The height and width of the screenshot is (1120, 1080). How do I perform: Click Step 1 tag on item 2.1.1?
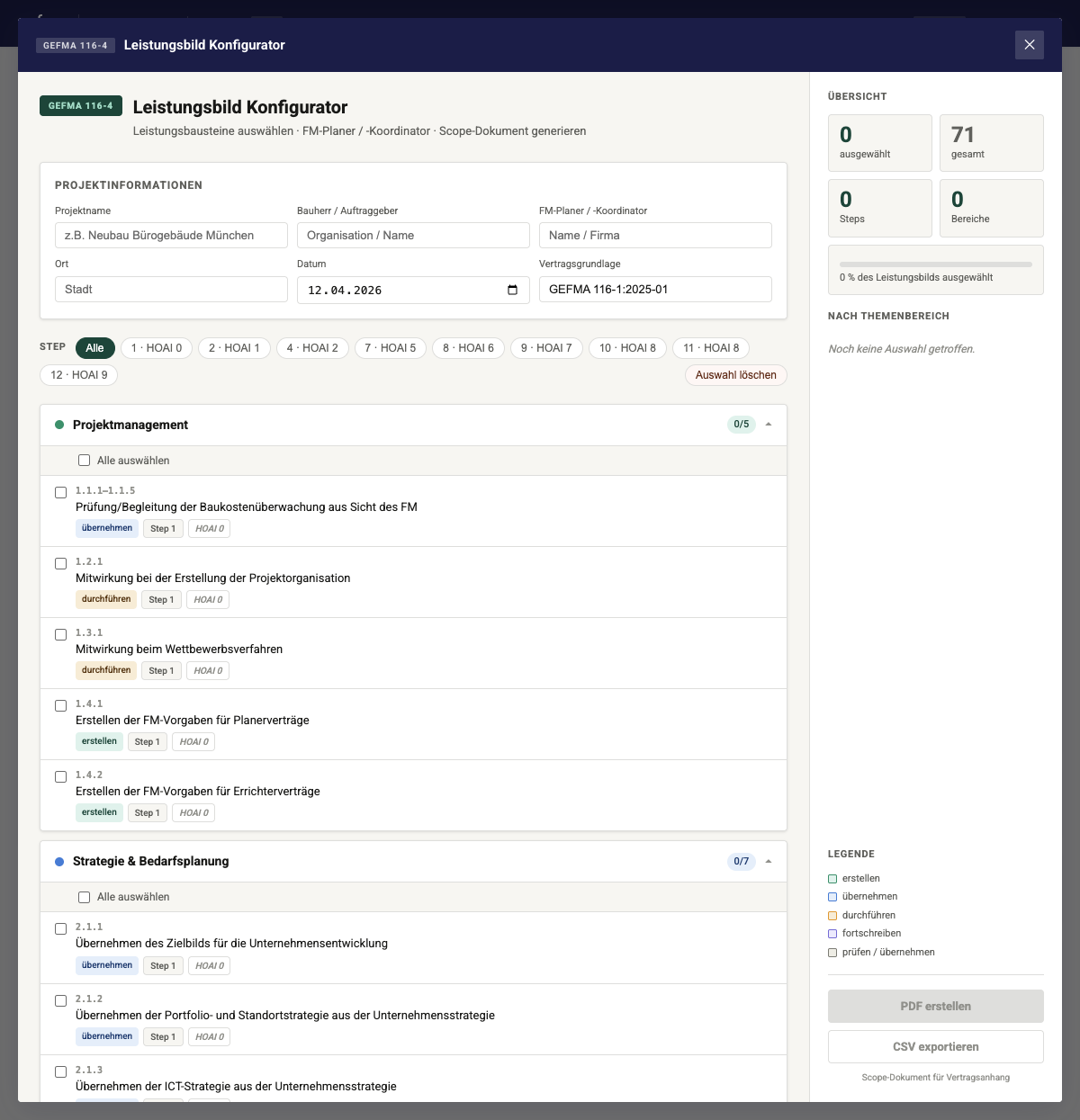163,965
